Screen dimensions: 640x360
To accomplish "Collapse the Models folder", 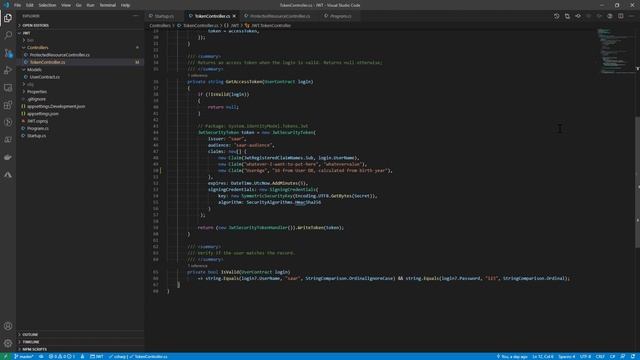I will click(x=80, y=70).
